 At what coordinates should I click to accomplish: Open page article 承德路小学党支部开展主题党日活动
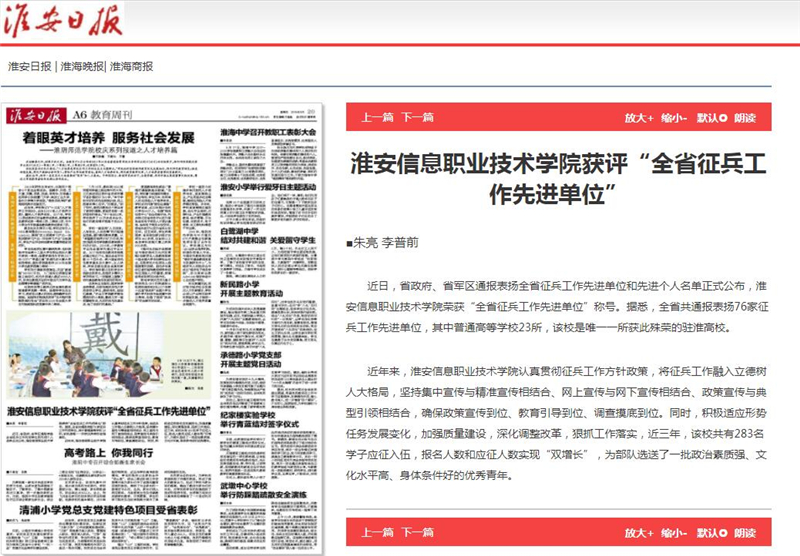[251, 359]
